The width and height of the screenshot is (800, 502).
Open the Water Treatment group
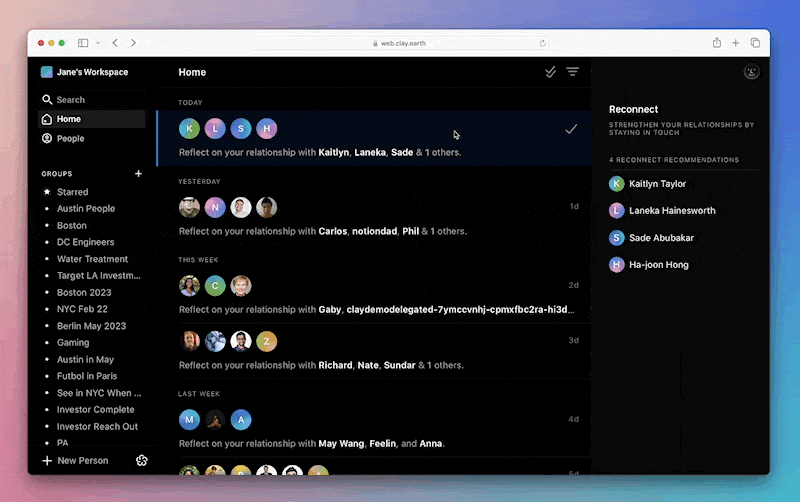coord(92,259)
